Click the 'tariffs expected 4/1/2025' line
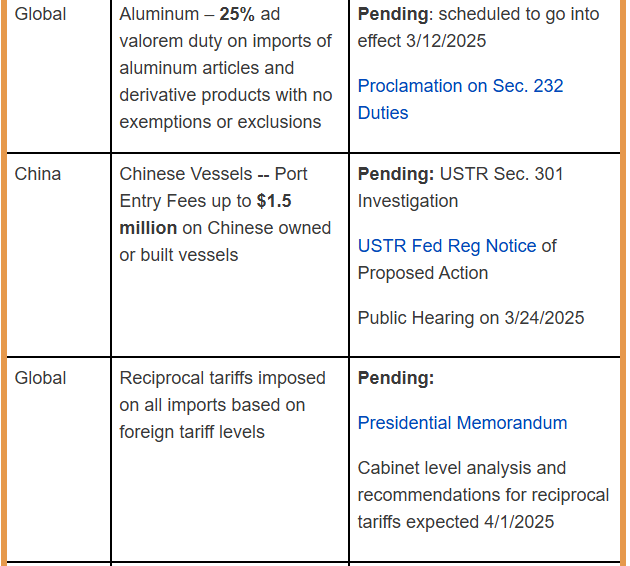This screenshot has height=566, width=630. pos(456,522)
